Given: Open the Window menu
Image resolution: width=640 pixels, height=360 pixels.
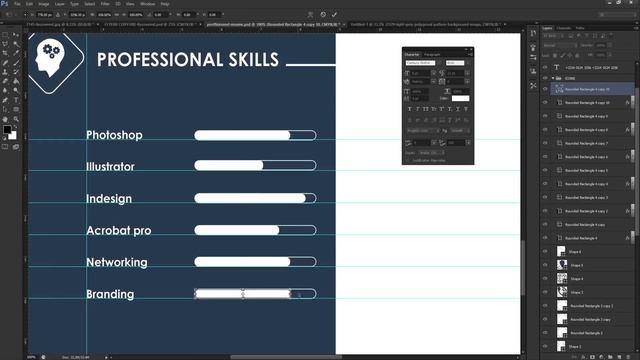Looking at the screenshot, I should (147, 4).
